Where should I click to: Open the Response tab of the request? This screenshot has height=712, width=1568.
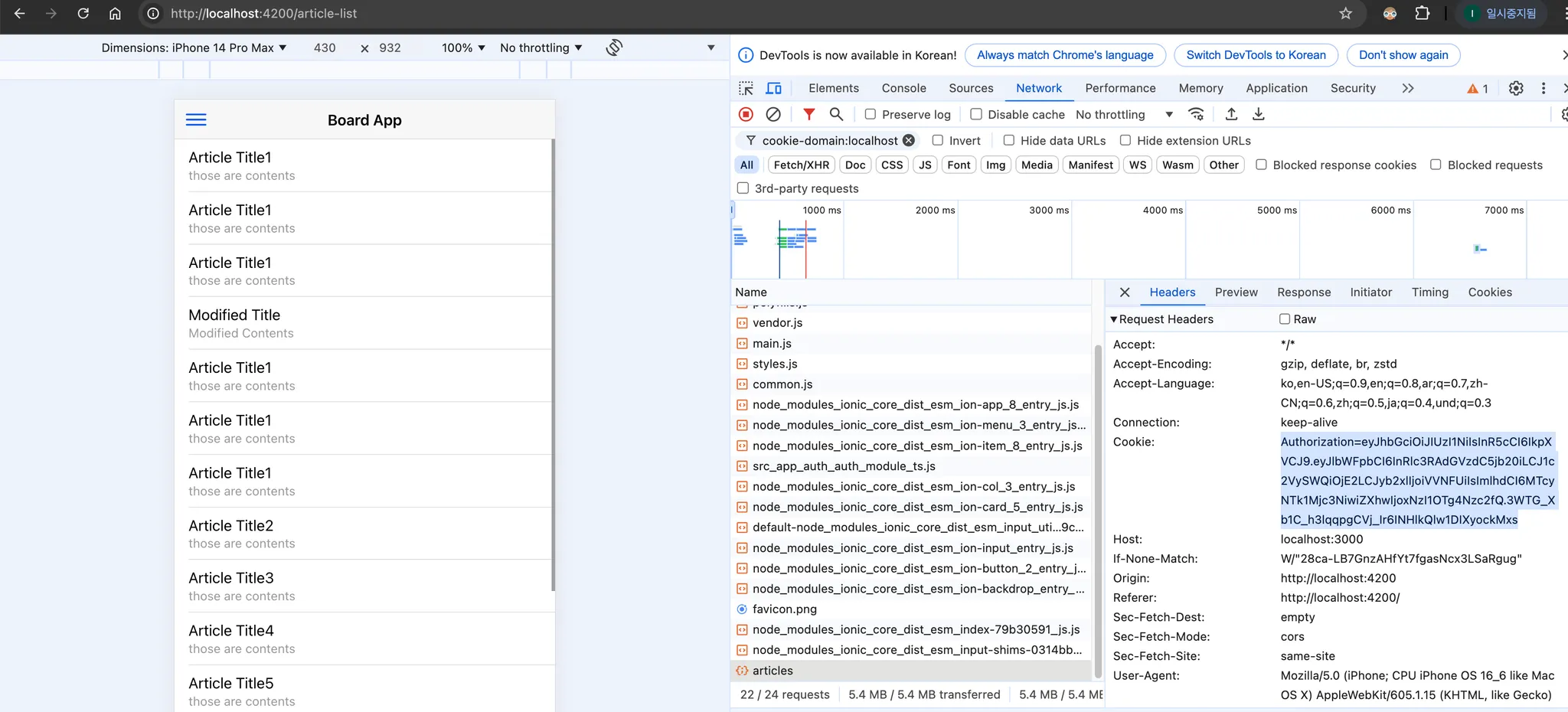[1303, 292]
